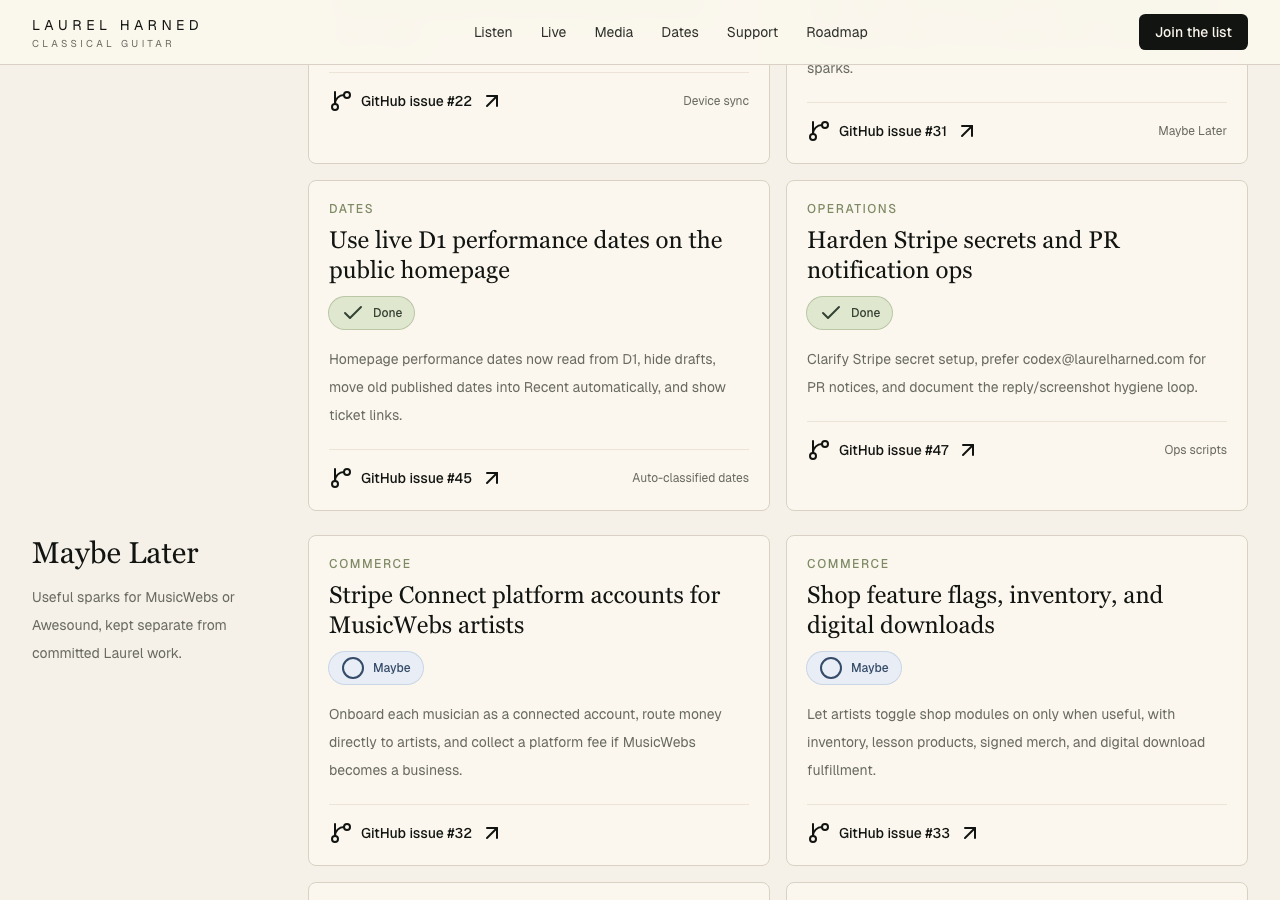This screenshot has height=900, width=1280.
Task: Click circle icon in Shop feature flags Maybe badge
Action: [831, 668]
